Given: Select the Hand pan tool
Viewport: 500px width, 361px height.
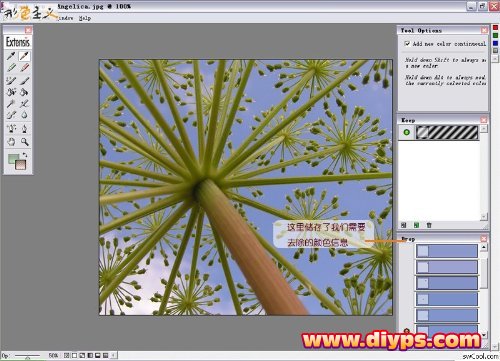Looking at the screenshot, I should tap(11, 142).
